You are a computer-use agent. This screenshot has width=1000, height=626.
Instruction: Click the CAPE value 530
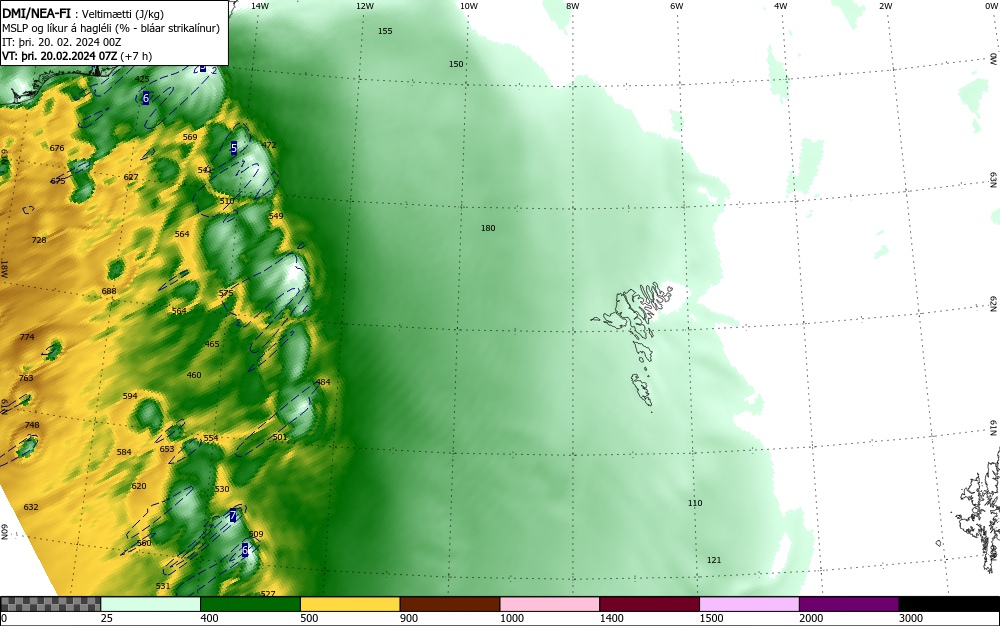pos(222,490)
